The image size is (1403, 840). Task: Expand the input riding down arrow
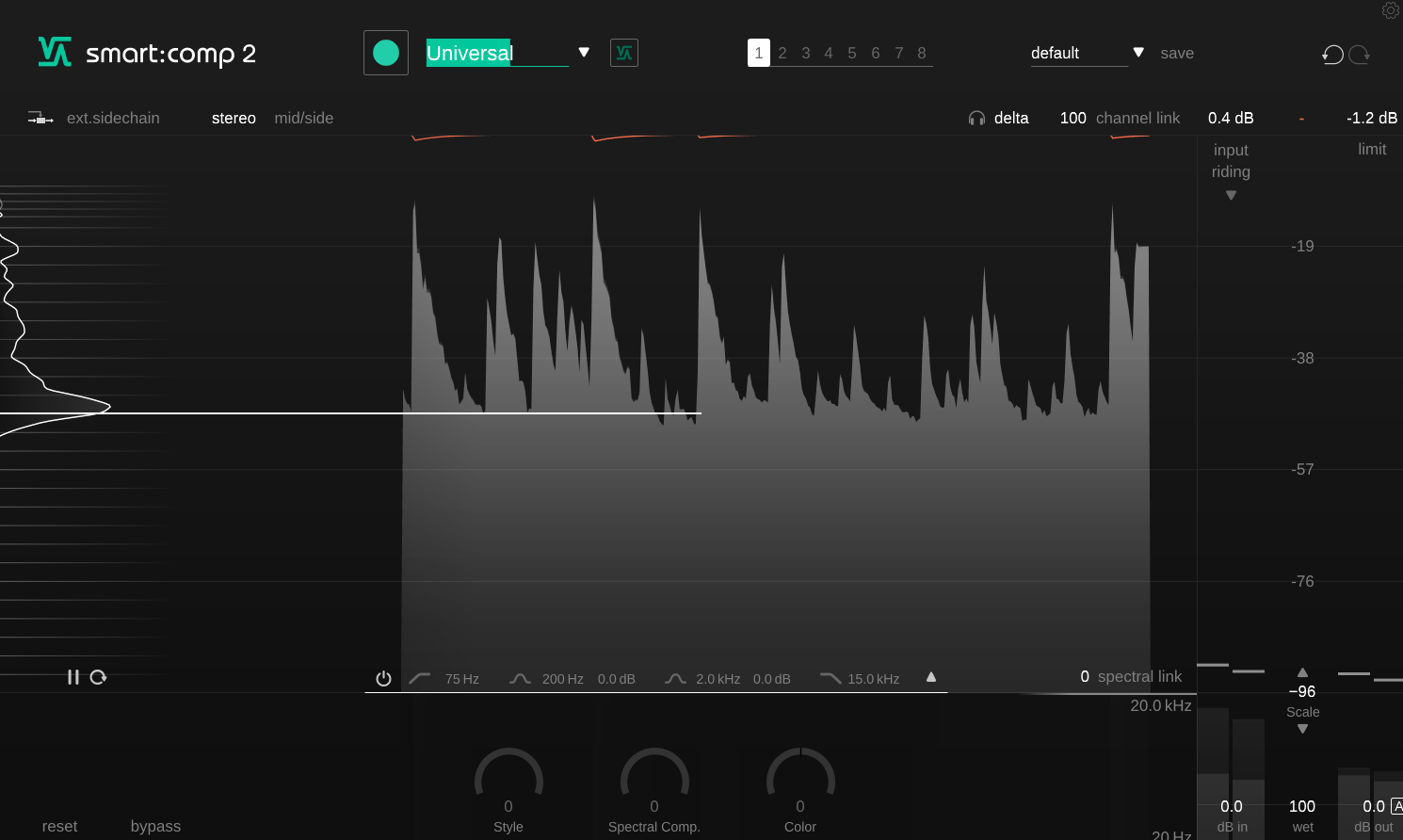(1231, 196)
